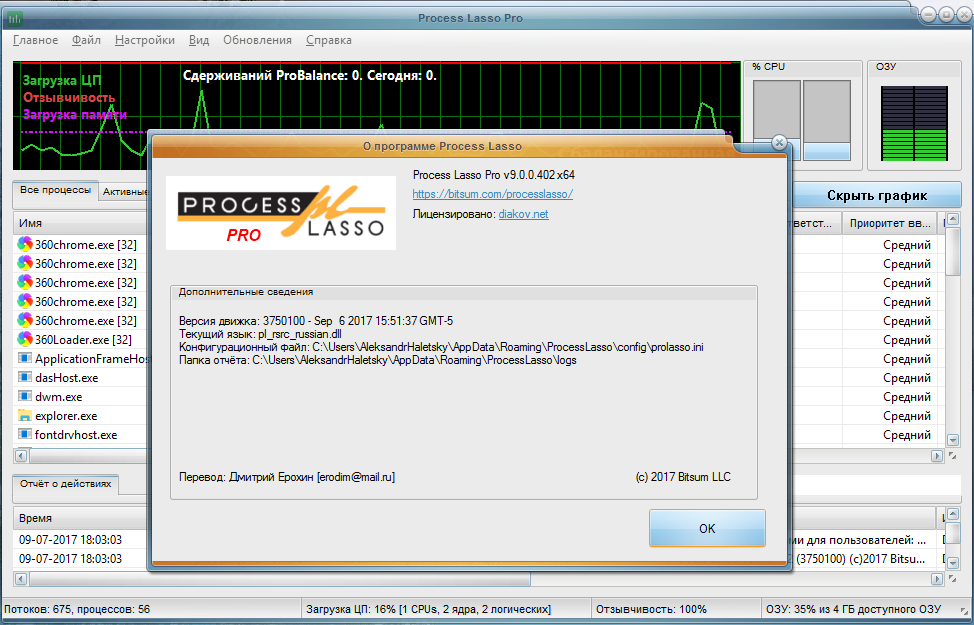Viewport: 974px width, 625px height.
Task: Open the Справка menu
Action: [329, 40]
